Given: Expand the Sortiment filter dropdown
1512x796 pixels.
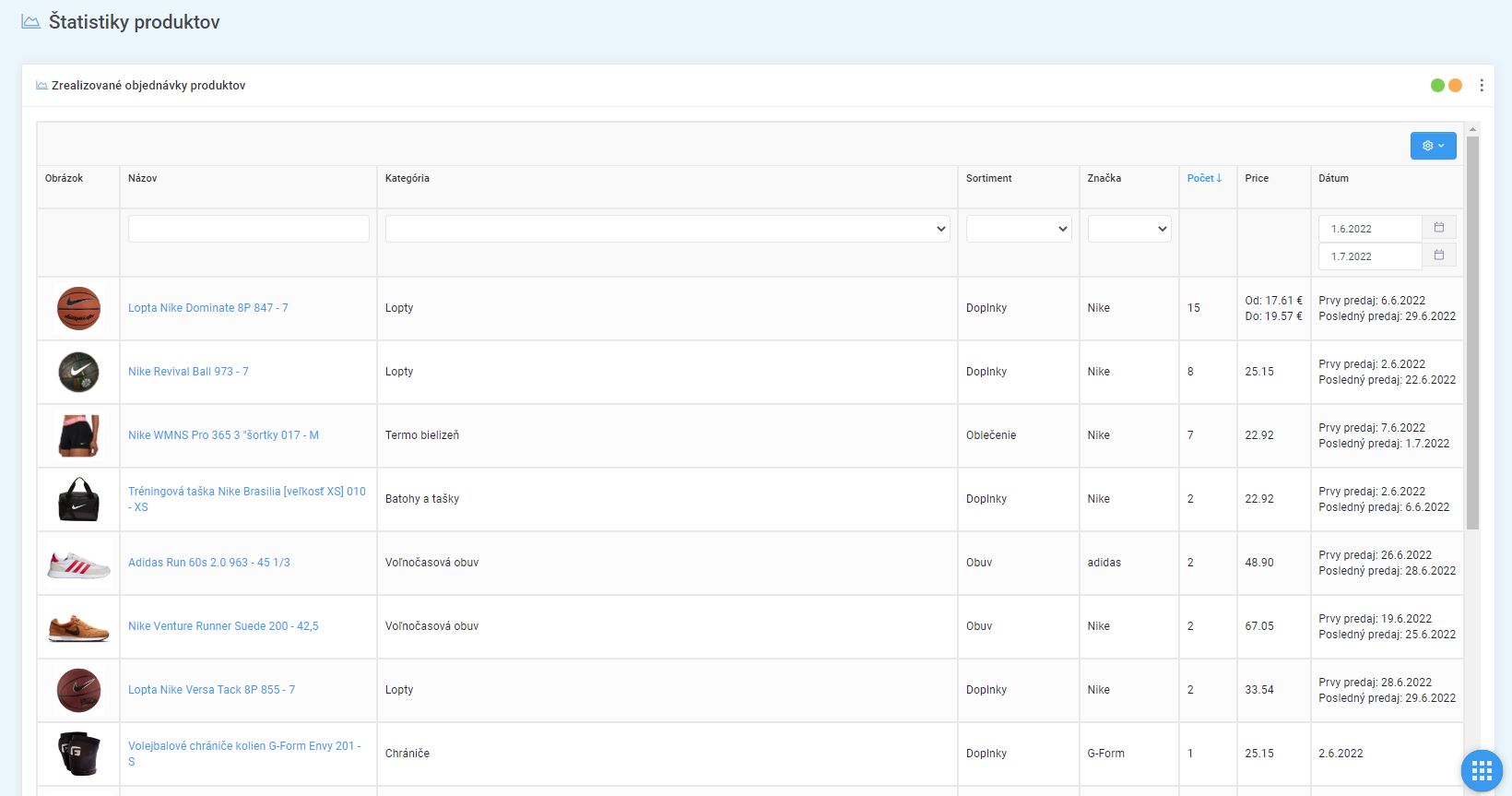Looking at the screenshot, I should [x=1019, y=229].
